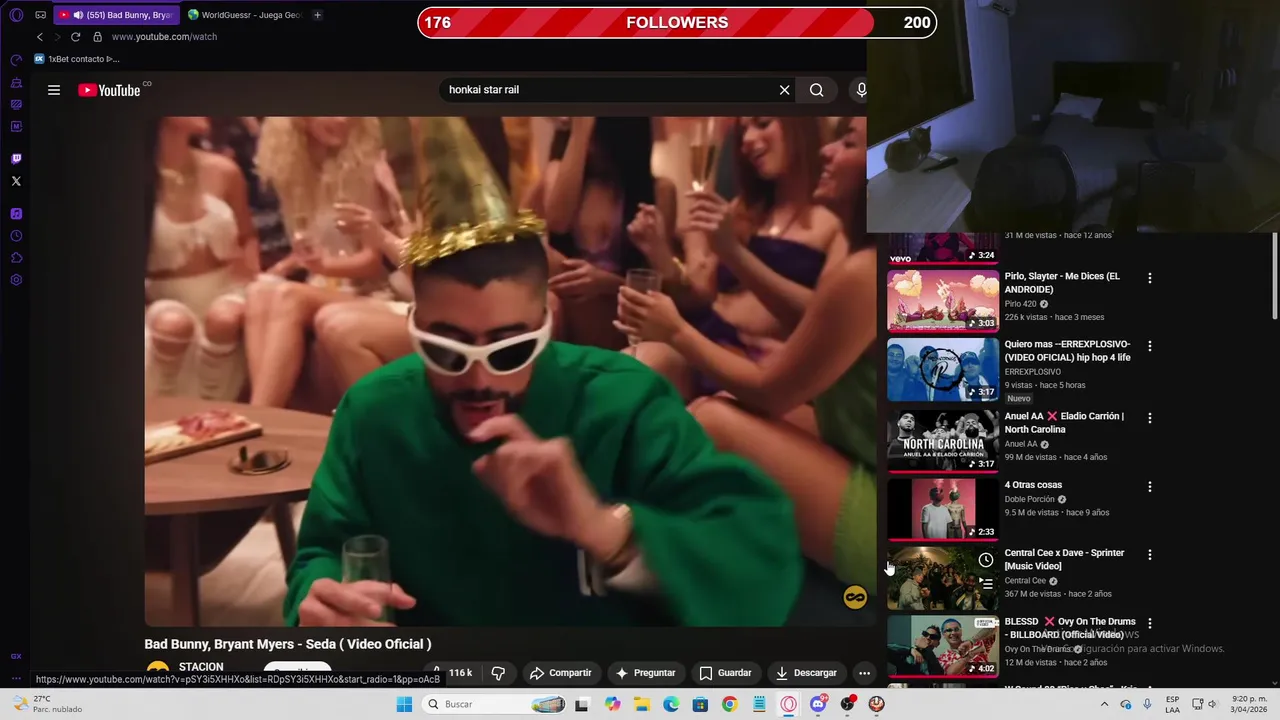1280x720 pixels.
Task: Open more actions ellipsis under the video
Action: [864, 673]
